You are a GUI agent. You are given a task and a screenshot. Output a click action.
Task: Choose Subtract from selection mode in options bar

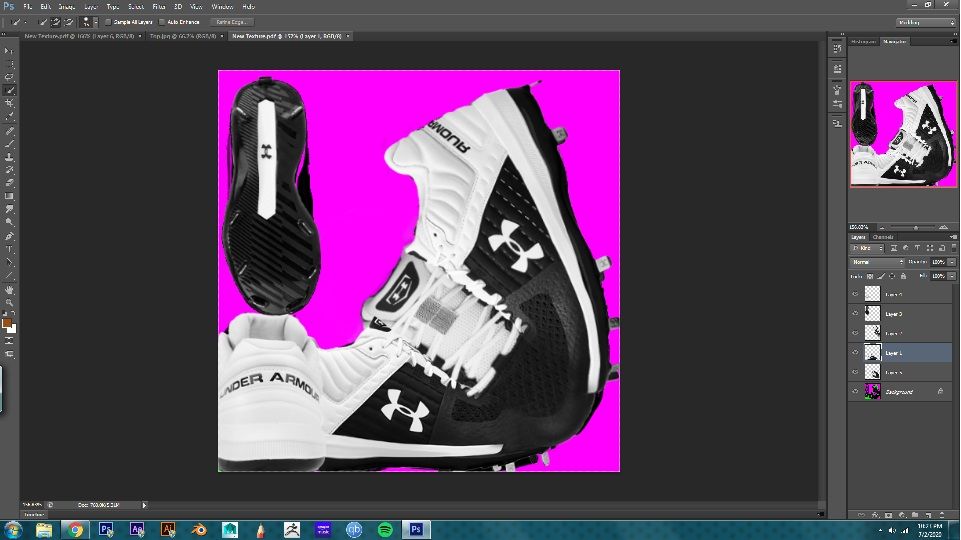pyautogui.click(x=69, y=22)
